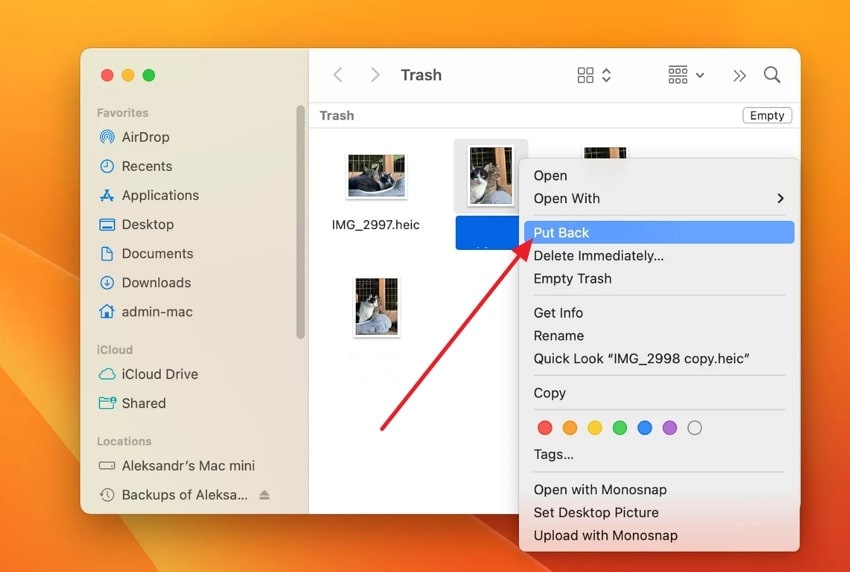
Task: Expand the group-by options dropdown
Action: pyautogui.click(x=686, y=75)
